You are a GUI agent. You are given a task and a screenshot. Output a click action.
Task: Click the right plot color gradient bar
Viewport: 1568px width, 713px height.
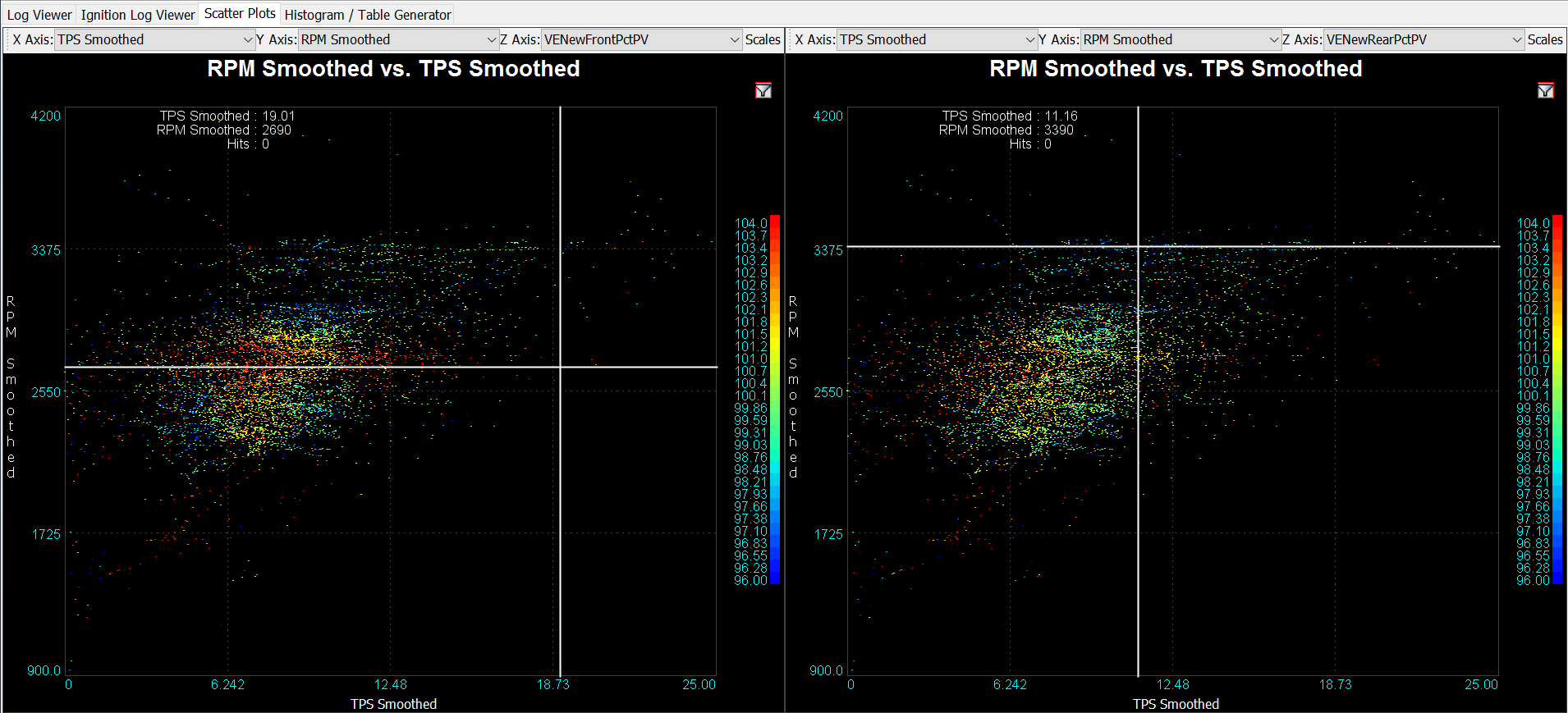(x=1557, y=400)
